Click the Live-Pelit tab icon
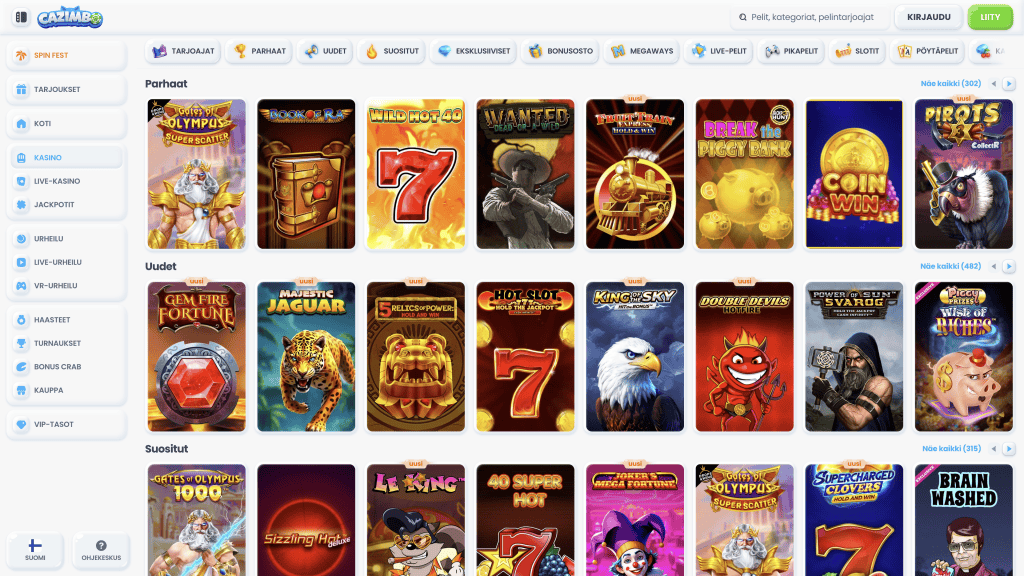 click(699, 51)
